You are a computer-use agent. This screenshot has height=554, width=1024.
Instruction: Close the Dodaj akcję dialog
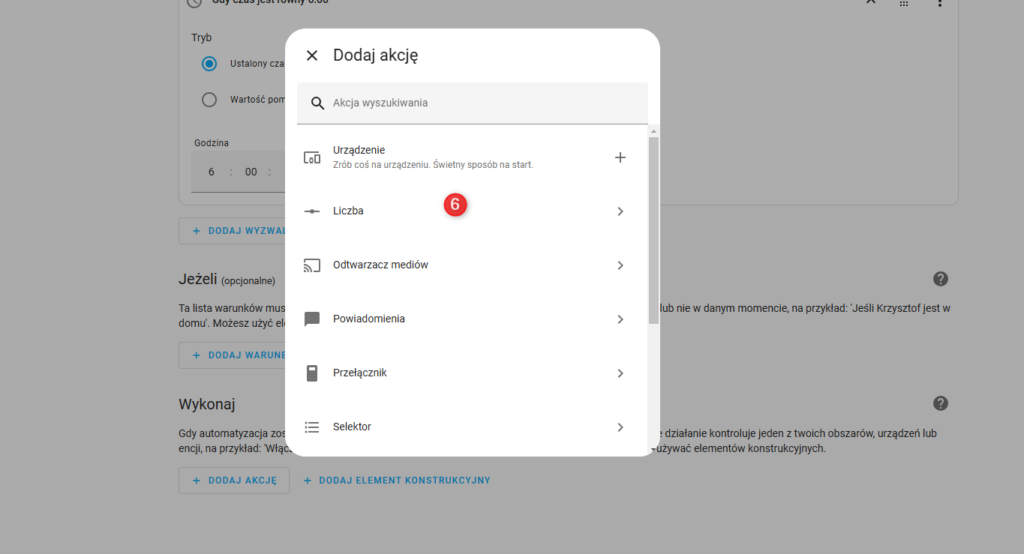pos(312,56)
